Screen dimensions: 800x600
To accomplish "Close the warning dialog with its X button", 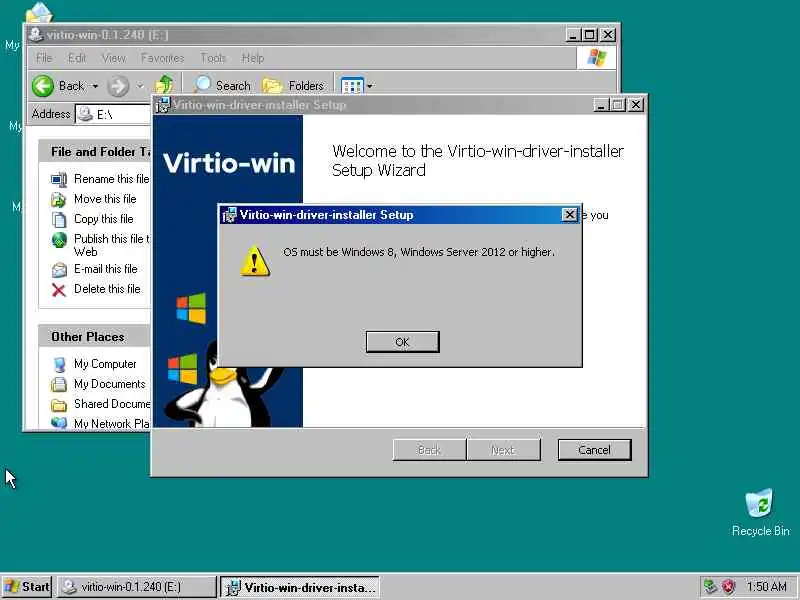I will coord(569,215).
